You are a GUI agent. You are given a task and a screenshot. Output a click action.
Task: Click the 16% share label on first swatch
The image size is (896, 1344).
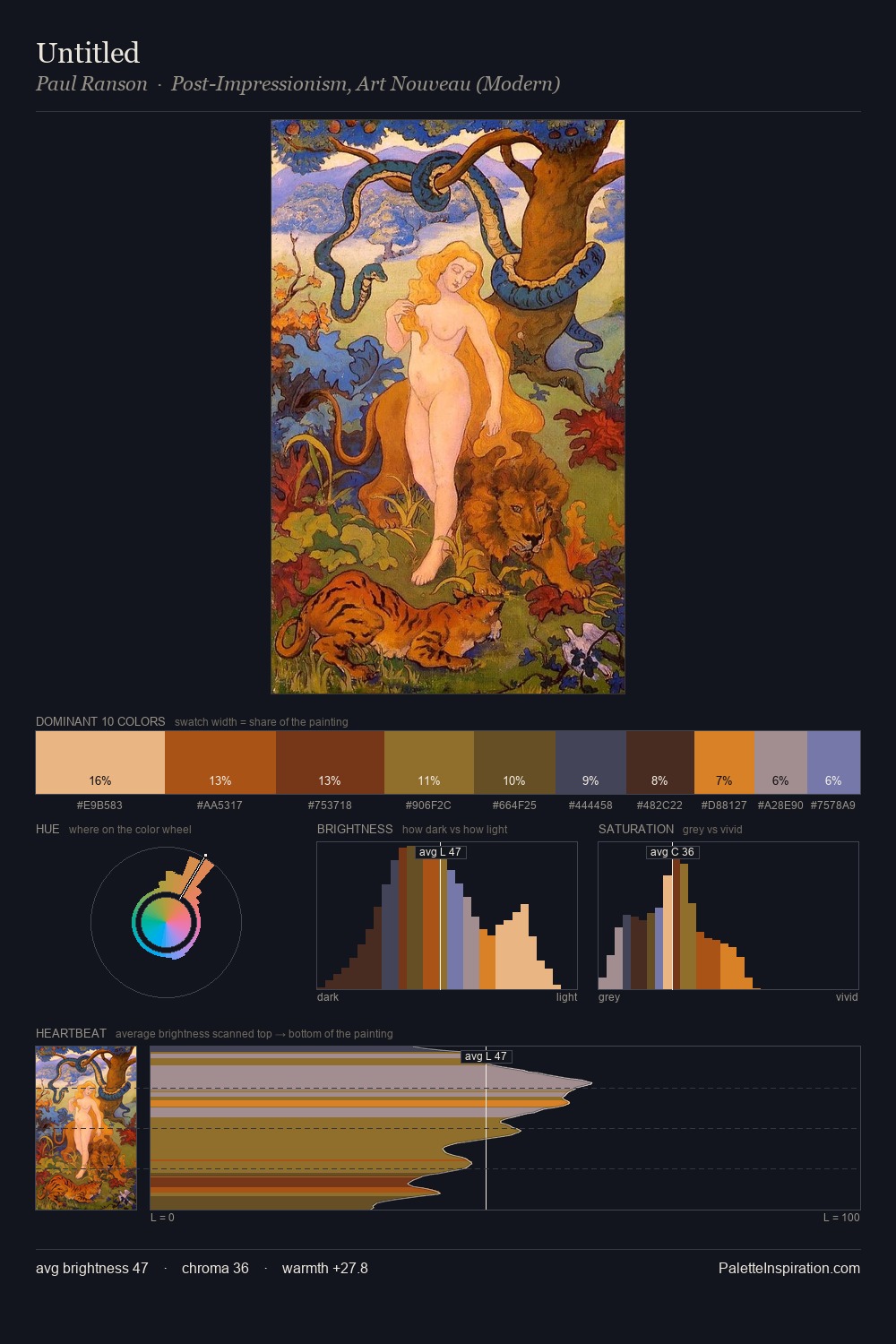coord(100,781)
